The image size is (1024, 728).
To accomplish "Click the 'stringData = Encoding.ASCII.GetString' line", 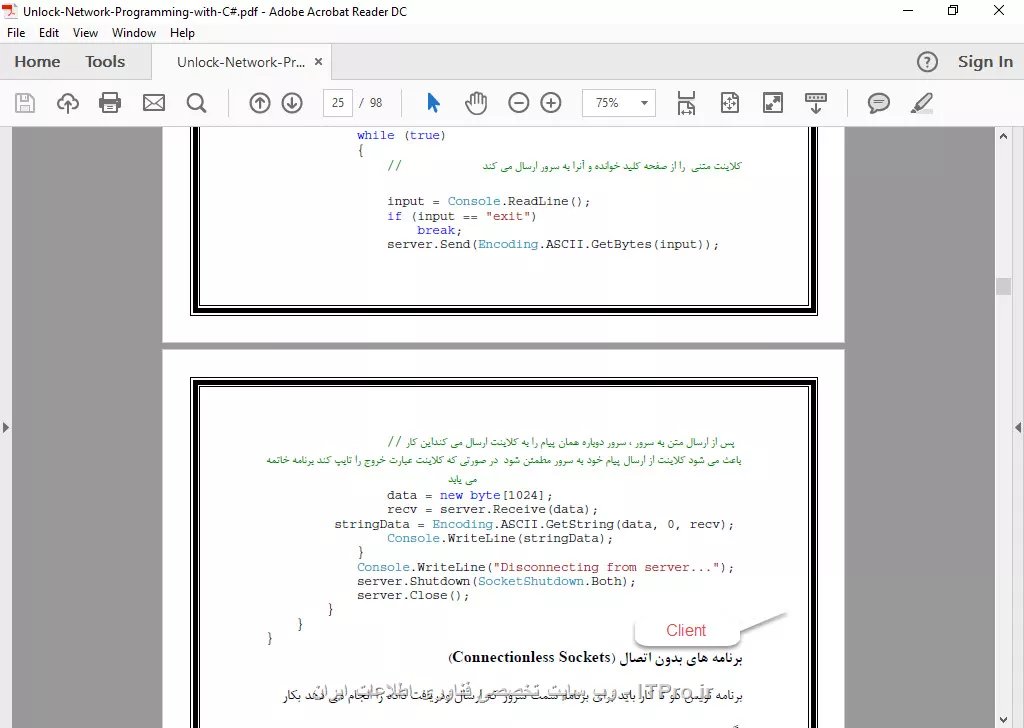I will tap(534, 524).
